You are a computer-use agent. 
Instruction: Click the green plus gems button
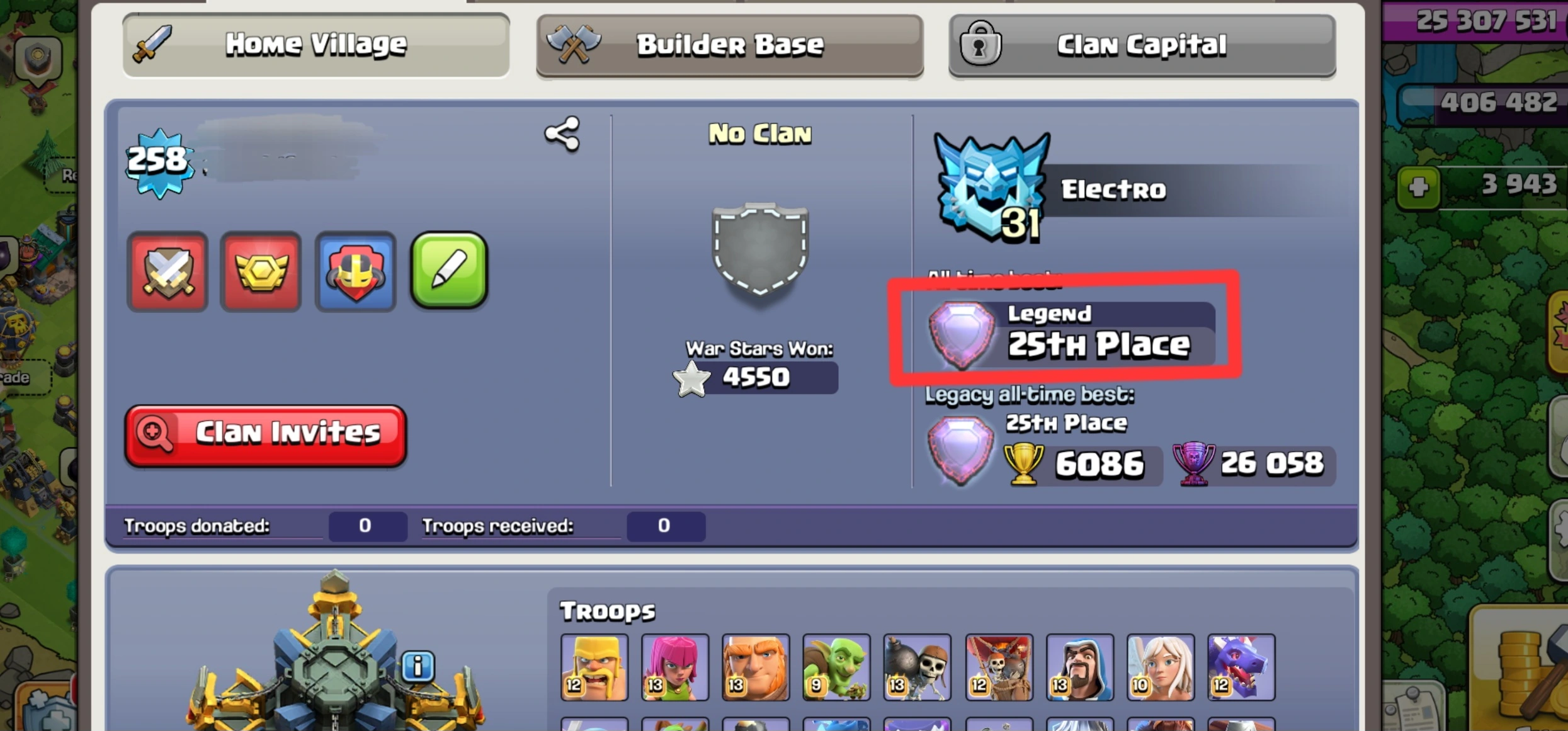pyautogui.click(x=1418, y=187)
